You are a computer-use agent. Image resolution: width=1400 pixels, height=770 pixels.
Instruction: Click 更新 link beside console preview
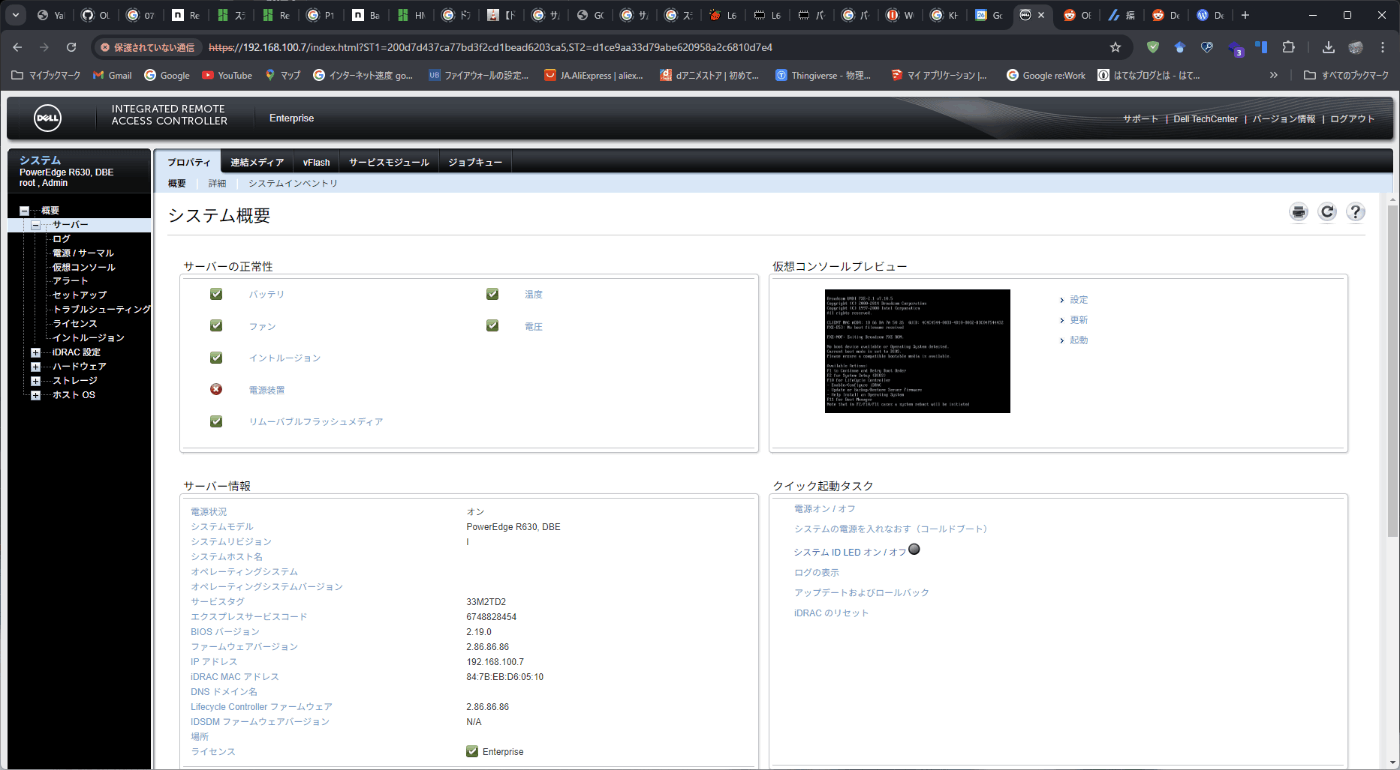point(1078,320)
